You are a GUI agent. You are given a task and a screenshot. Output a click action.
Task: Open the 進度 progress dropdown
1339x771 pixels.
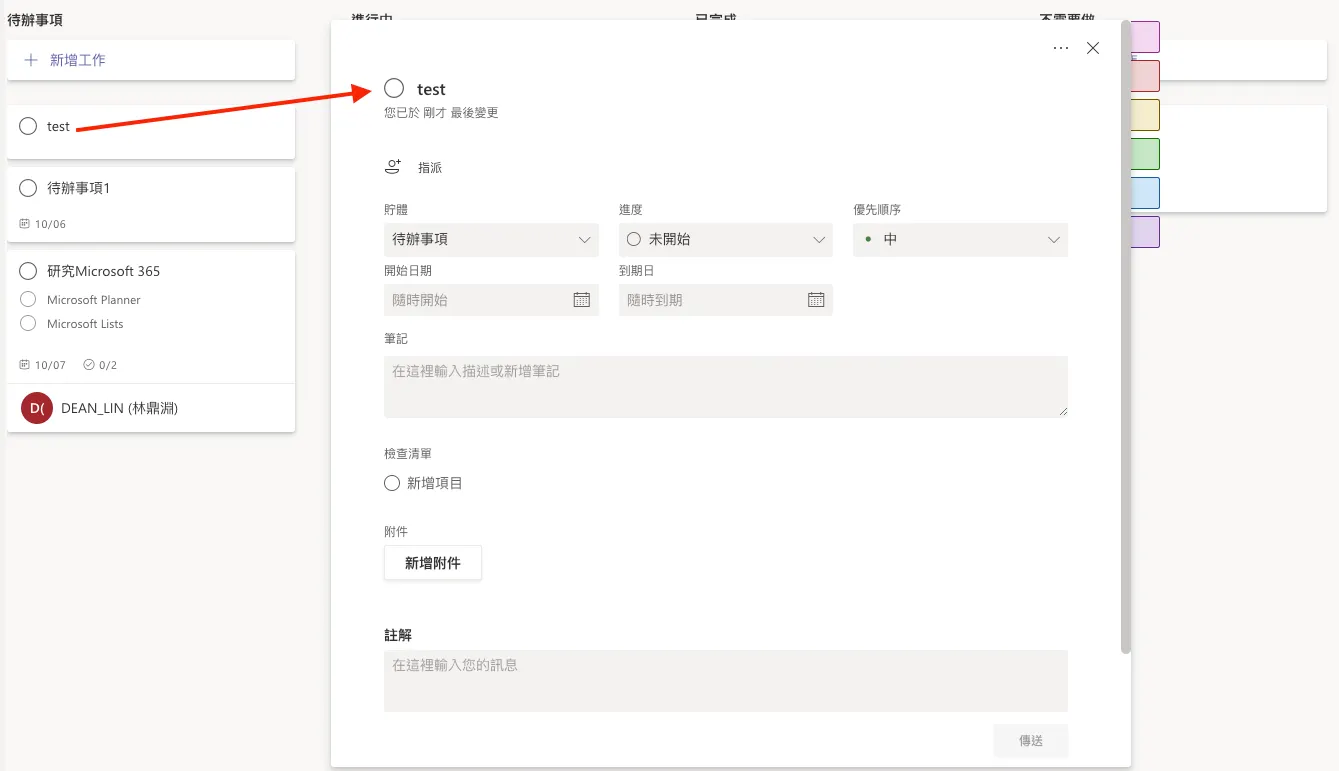726,240
